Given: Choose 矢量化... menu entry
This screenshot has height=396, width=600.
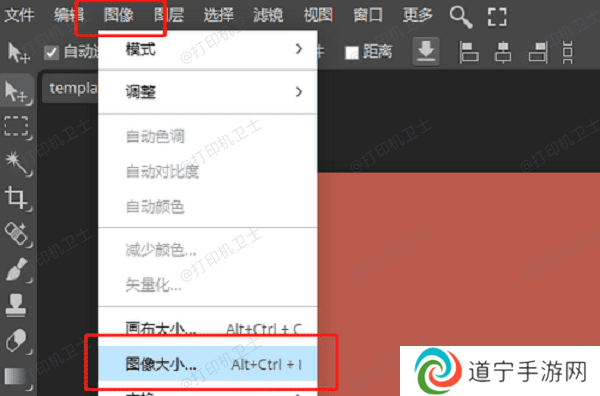Looking at the screenshot, I should tap(208, 285).
